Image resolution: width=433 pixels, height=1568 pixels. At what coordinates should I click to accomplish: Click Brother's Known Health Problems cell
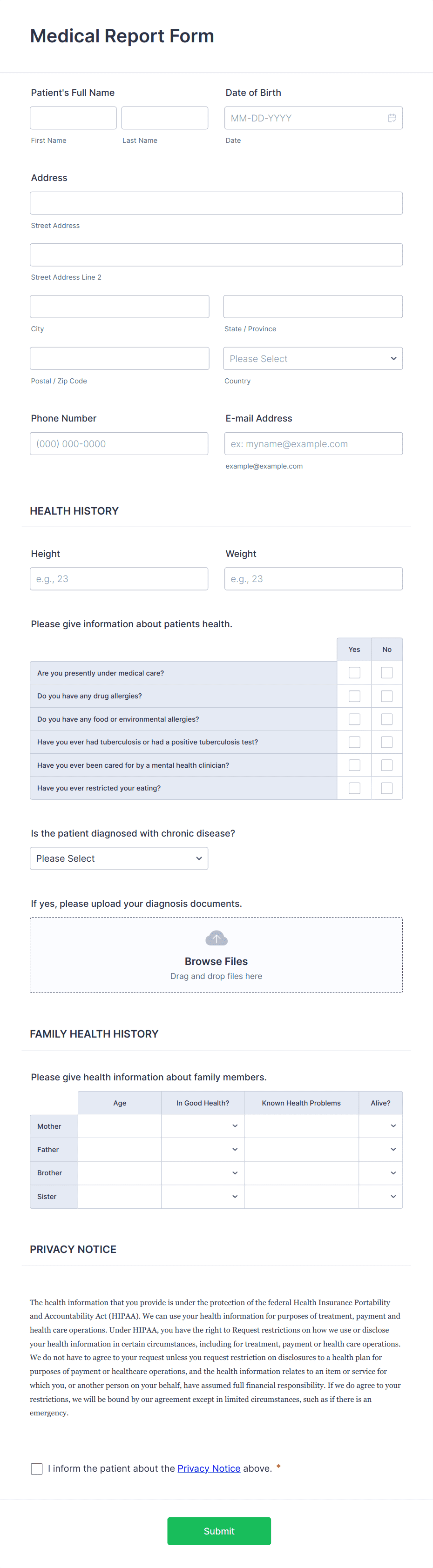pos(301,1173)
